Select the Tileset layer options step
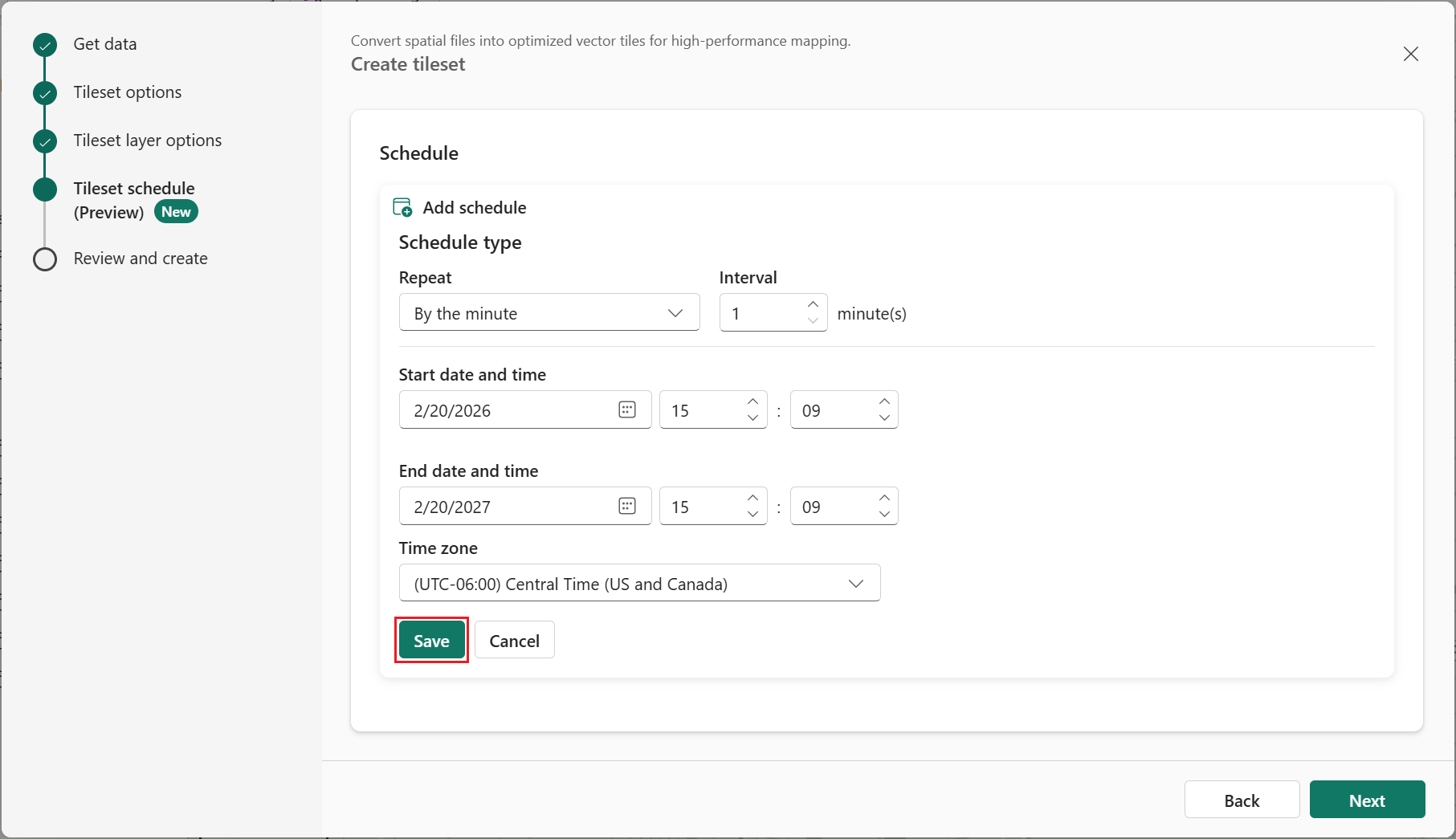Image resolution: width=1456 pixels, height=839 pixels. pyautogui.click(x=147, y=141)
